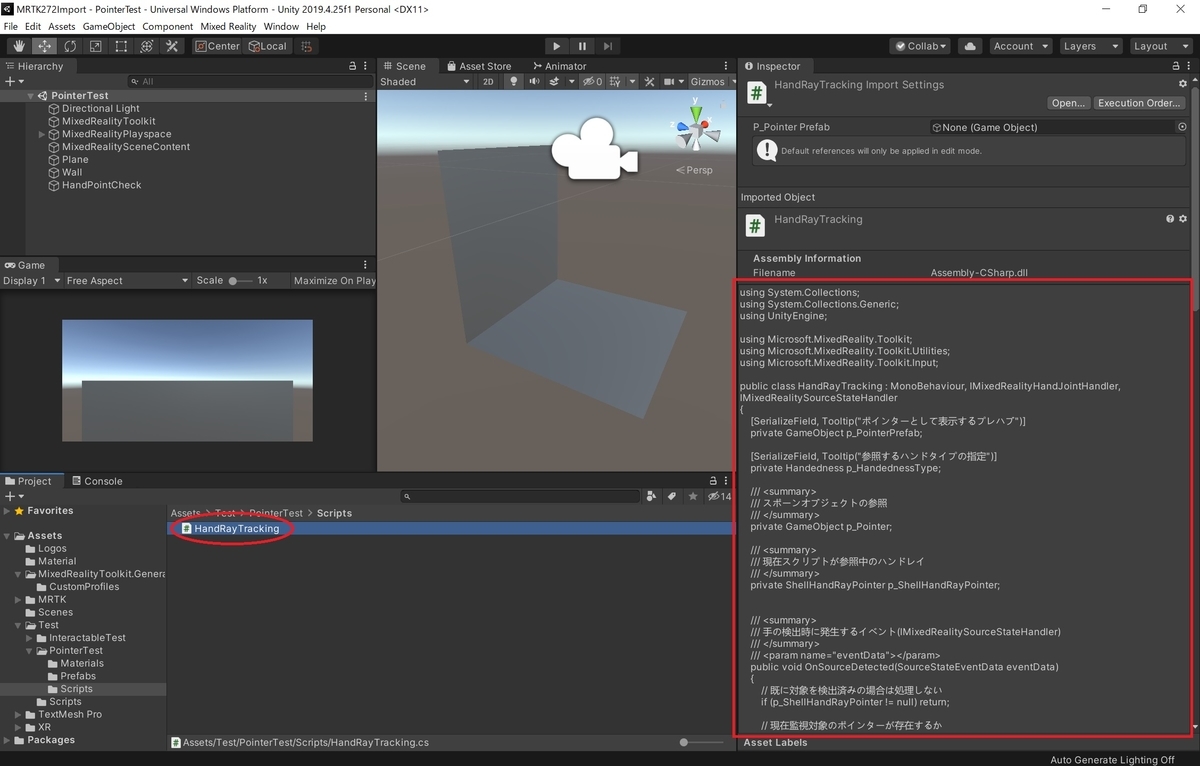1200x766 pixels.
Task: Open Project create (+) menu
Action: 12,496
